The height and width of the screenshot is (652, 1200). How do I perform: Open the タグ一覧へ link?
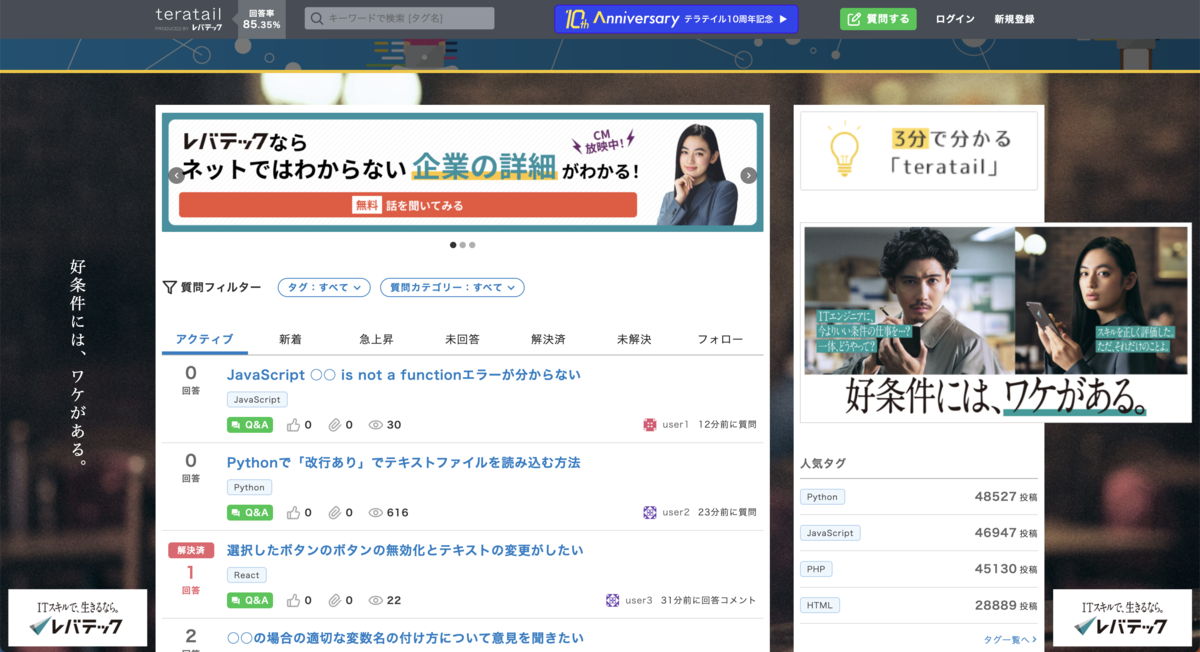pyautogui.click(x=1010, y=639)
